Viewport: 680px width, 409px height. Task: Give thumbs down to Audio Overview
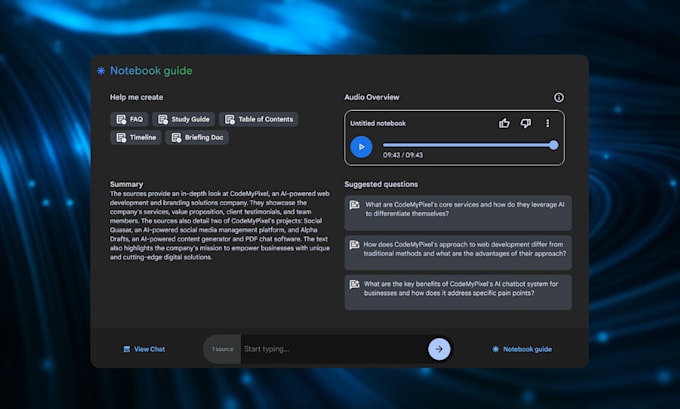click(x=526, y=123)
